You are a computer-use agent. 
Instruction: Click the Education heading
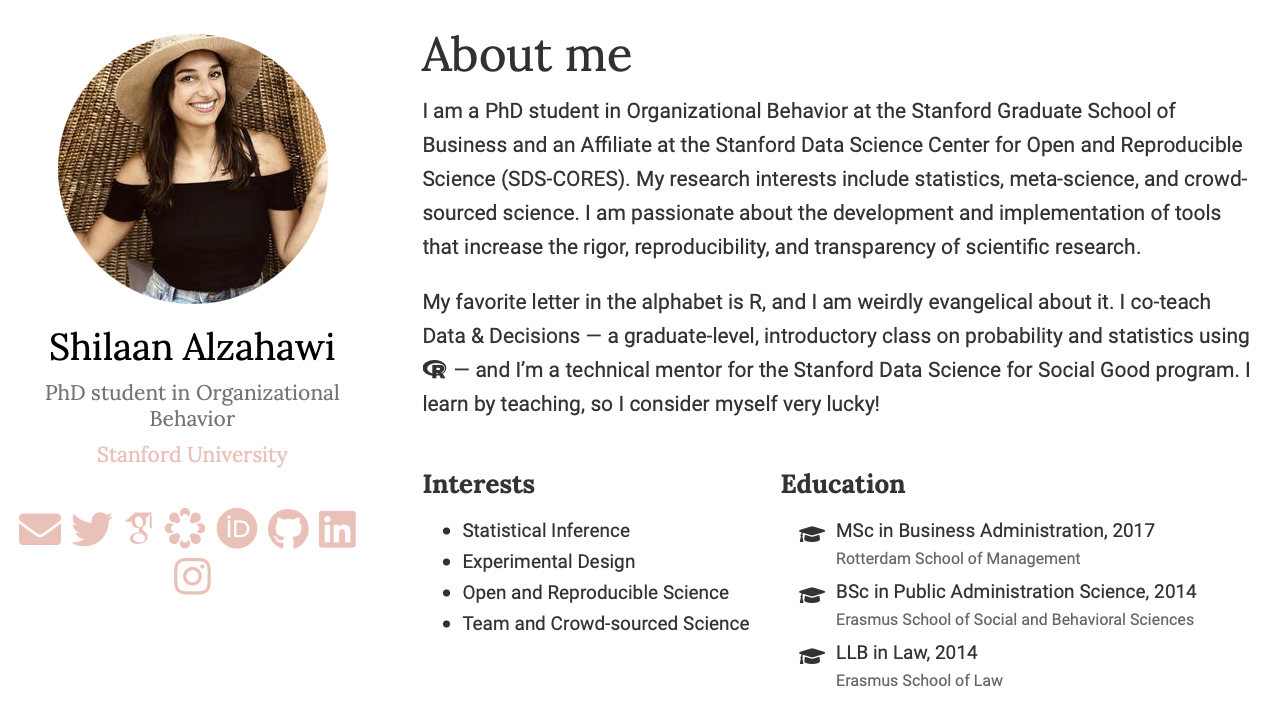[x=842, y=484]
